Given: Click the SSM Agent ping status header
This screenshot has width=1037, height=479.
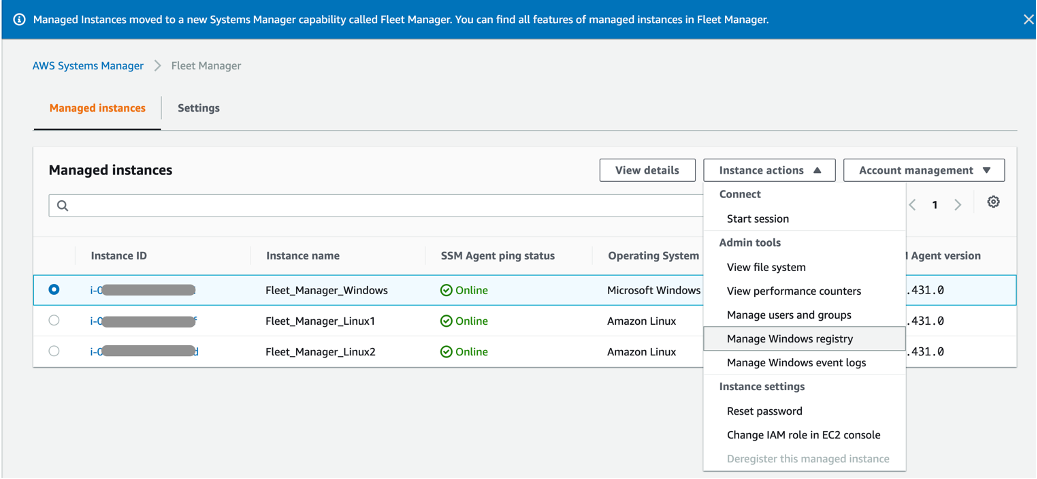Looking at the screenshot, I should (498, 255).
